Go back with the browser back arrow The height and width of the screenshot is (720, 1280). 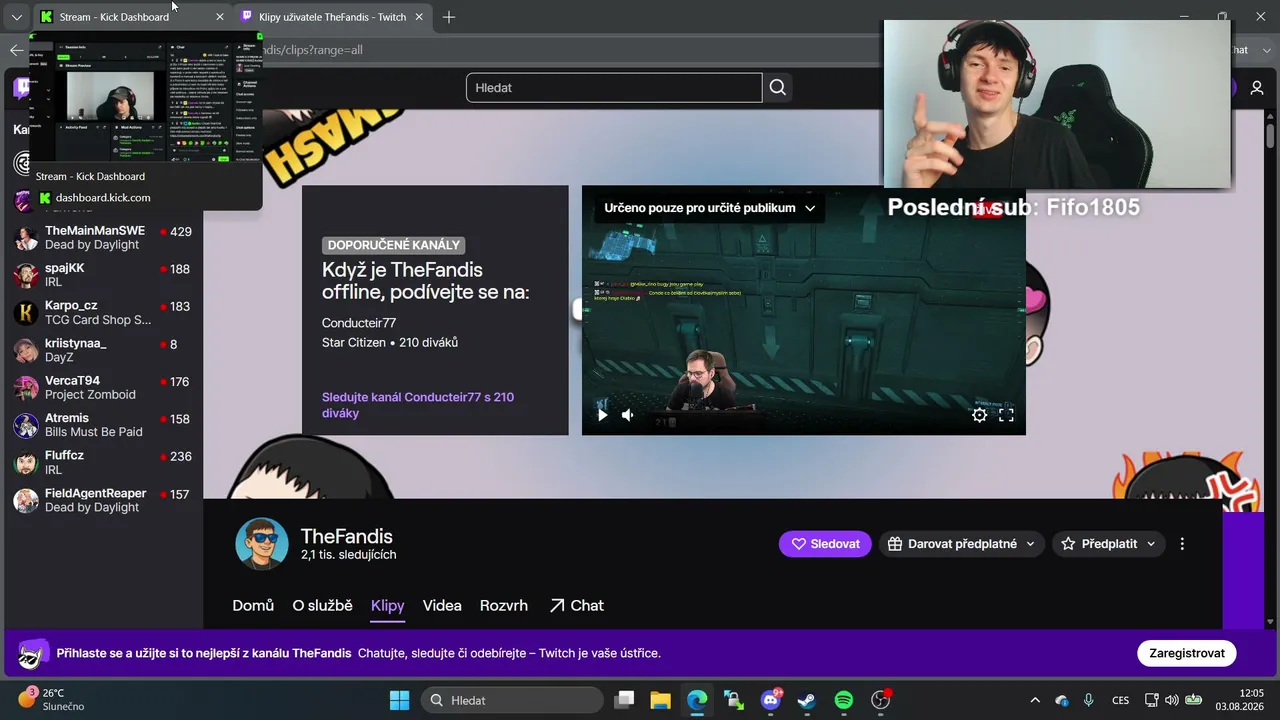pyautogui.click(x=16, y=50)
